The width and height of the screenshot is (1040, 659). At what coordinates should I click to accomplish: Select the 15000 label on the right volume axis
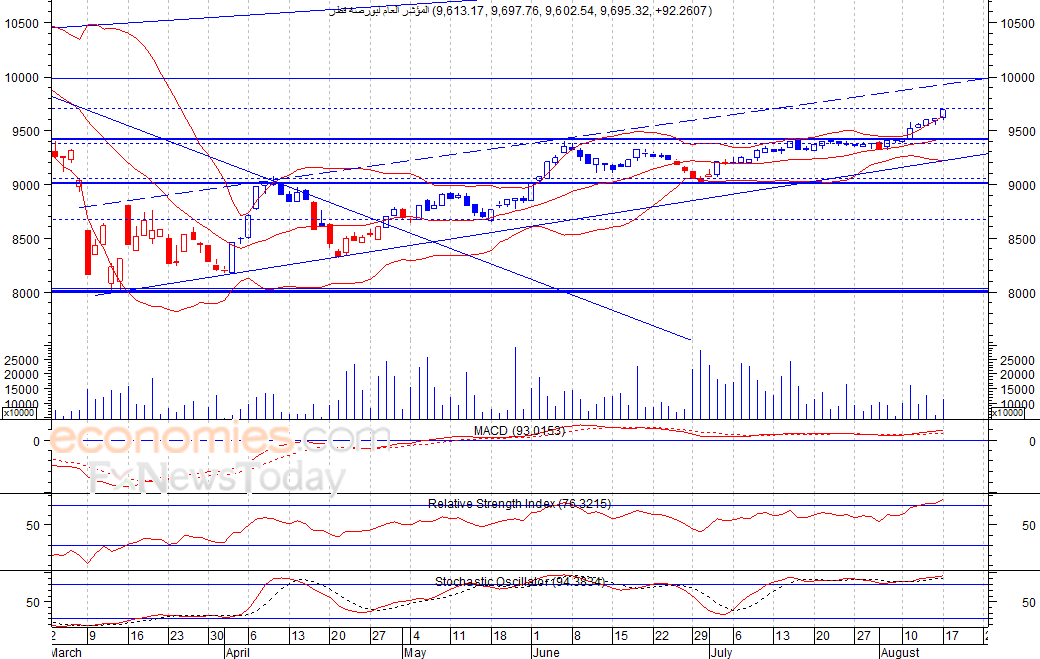tap(1017, 390)
